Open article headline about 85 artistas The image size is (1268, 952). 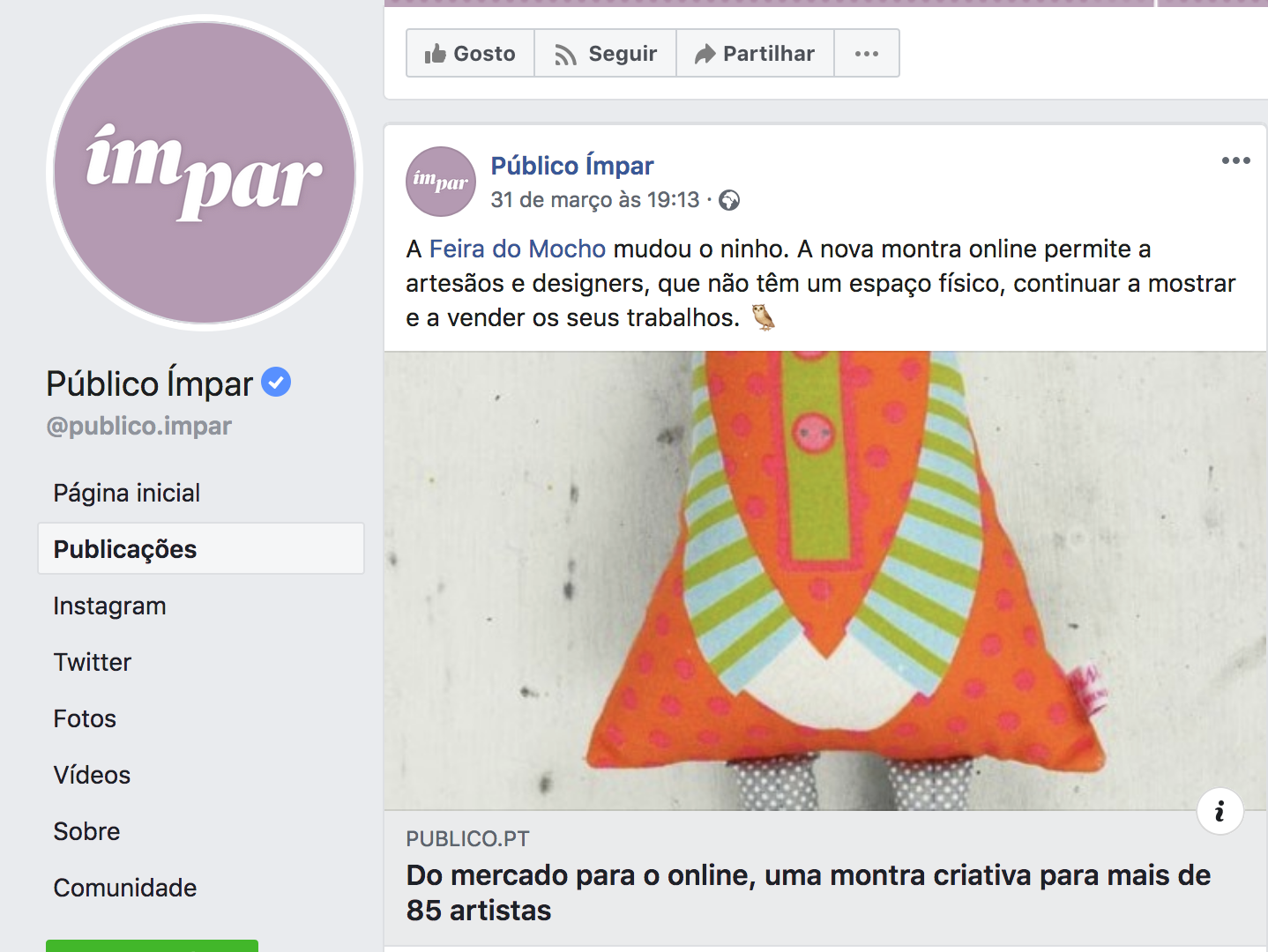point(809,892)
